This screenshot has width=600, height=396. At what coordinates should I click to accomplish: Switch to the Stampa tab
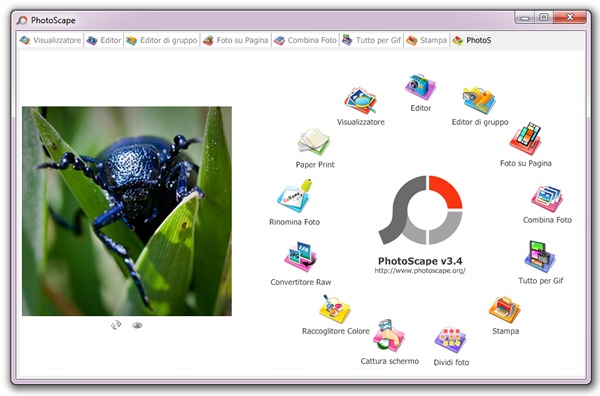(427, 40)
